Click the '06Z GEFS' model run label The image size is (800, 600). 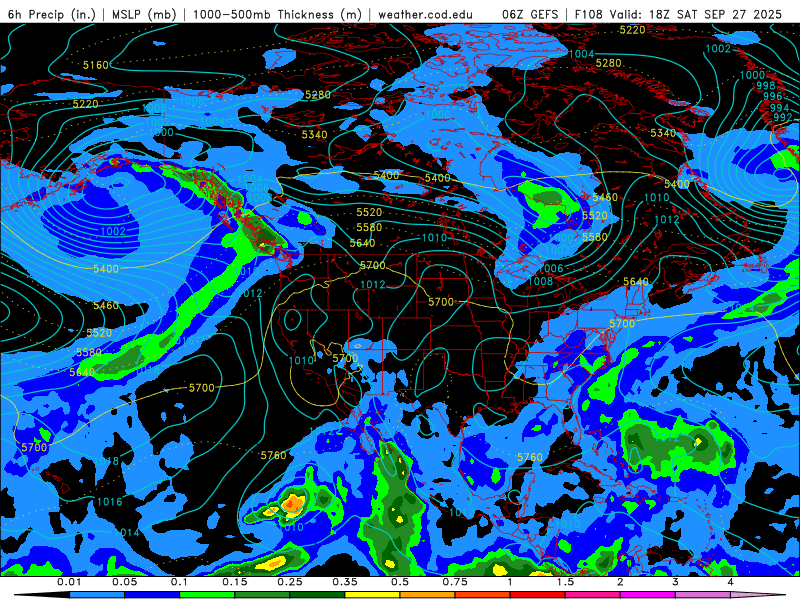(531, 14)
